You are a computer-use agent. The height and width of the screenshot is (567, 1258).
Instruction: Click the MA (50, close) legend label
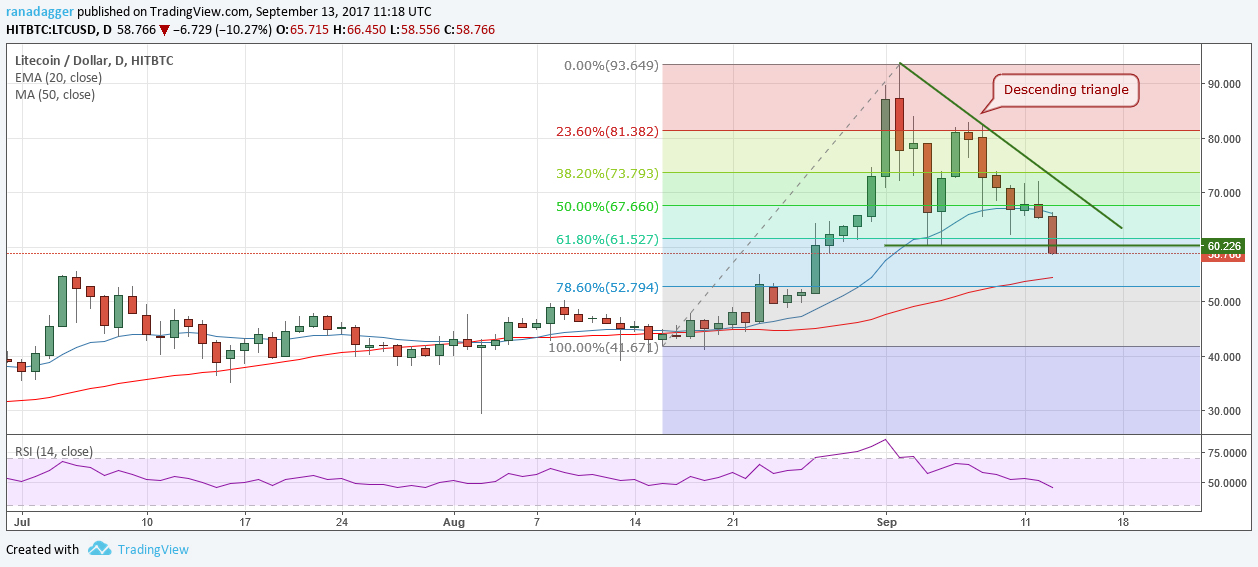pos(55,95)
